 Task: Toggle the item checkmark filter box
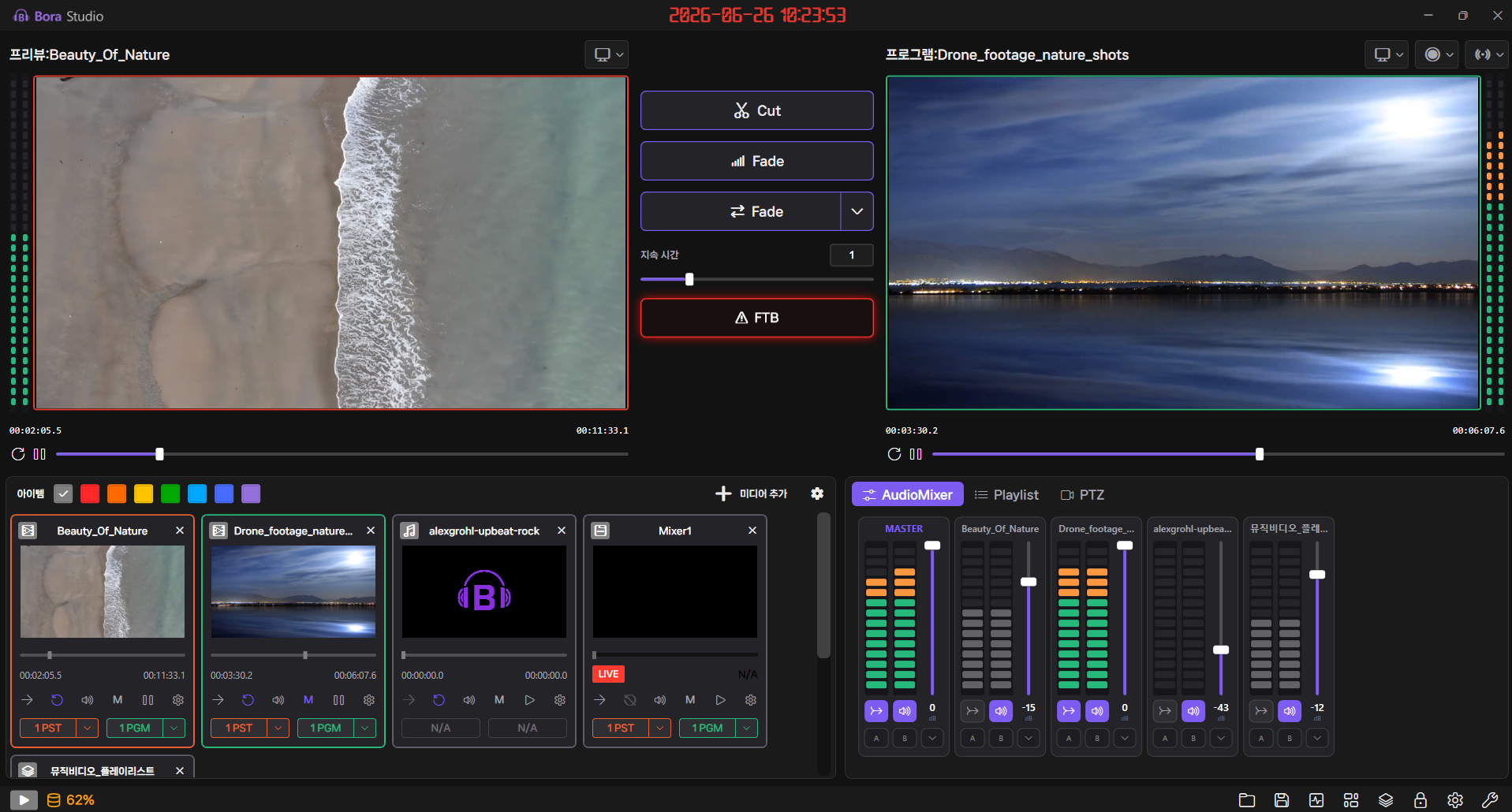(63, 494)
